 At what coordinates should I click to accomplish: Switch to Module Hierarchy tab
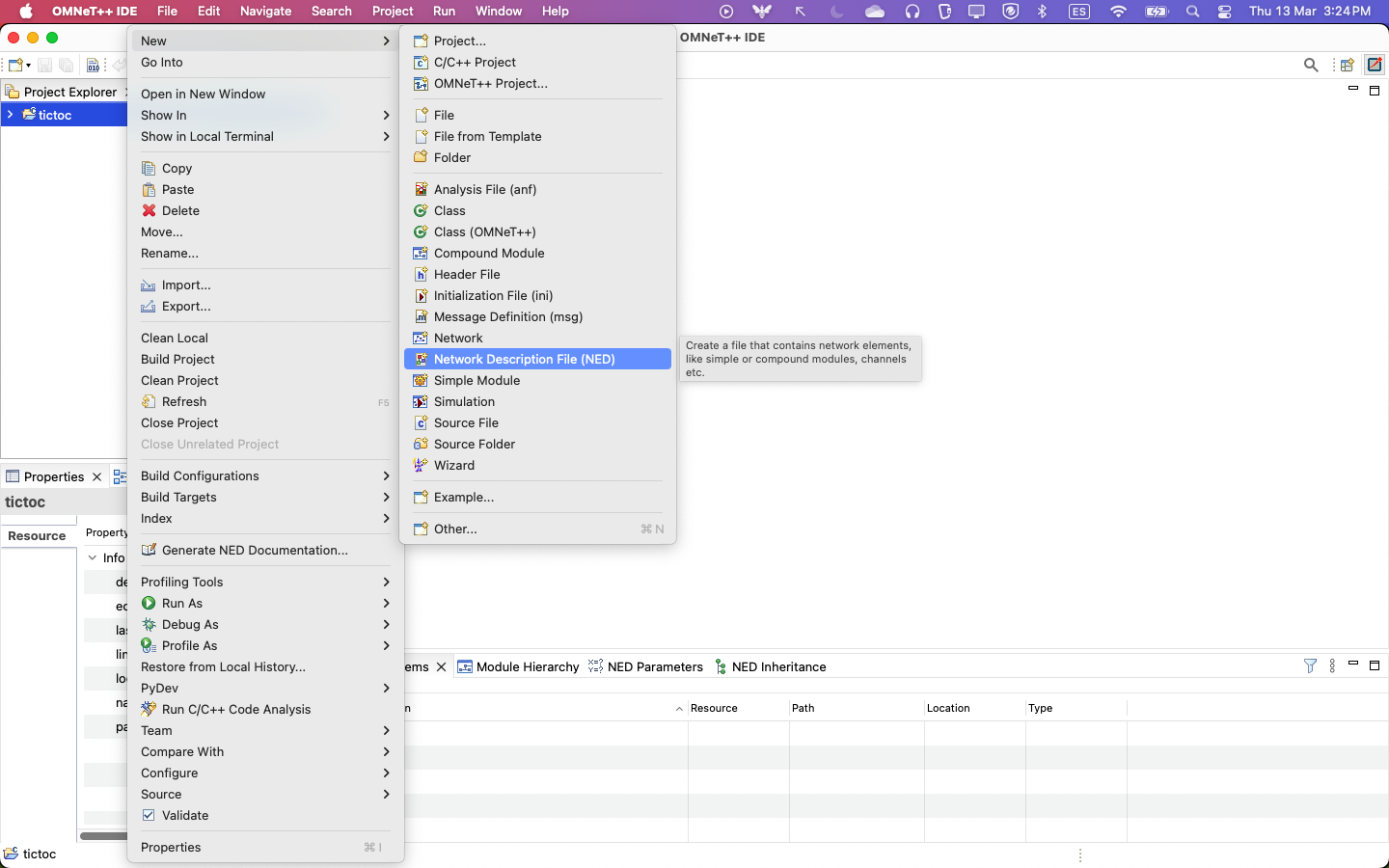(x=518, y=666)
